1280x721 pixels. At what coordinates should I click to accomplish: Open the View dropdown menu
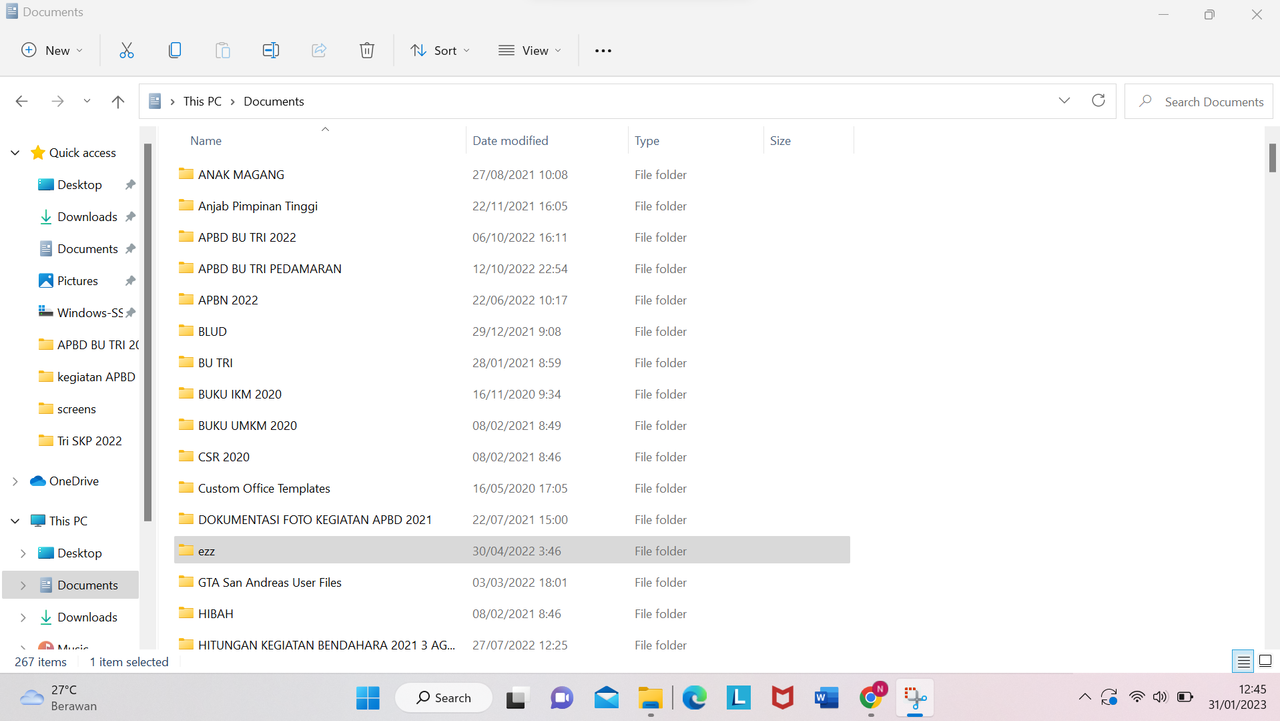(x=530, y=50)
